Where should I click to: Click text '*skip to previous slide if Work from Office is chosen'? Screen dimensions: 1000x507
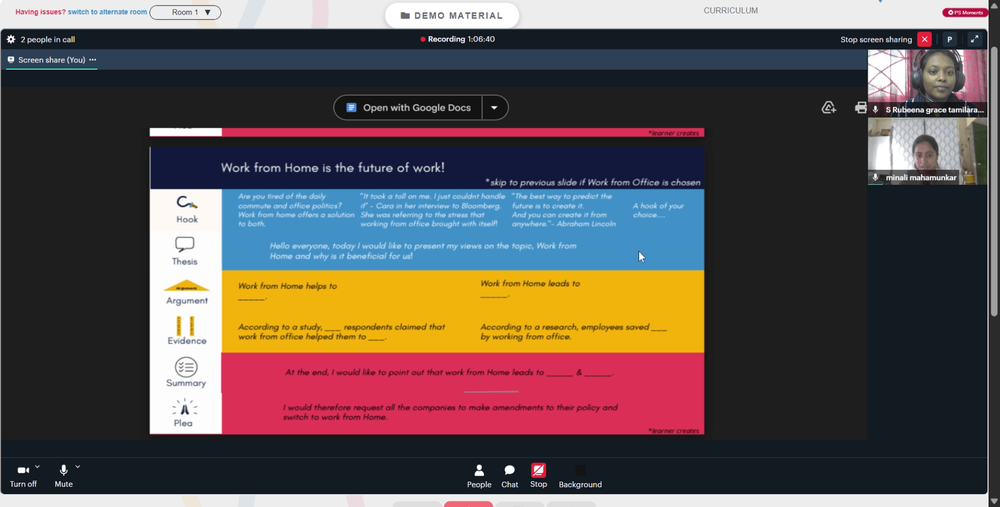(x=592, y=182)
